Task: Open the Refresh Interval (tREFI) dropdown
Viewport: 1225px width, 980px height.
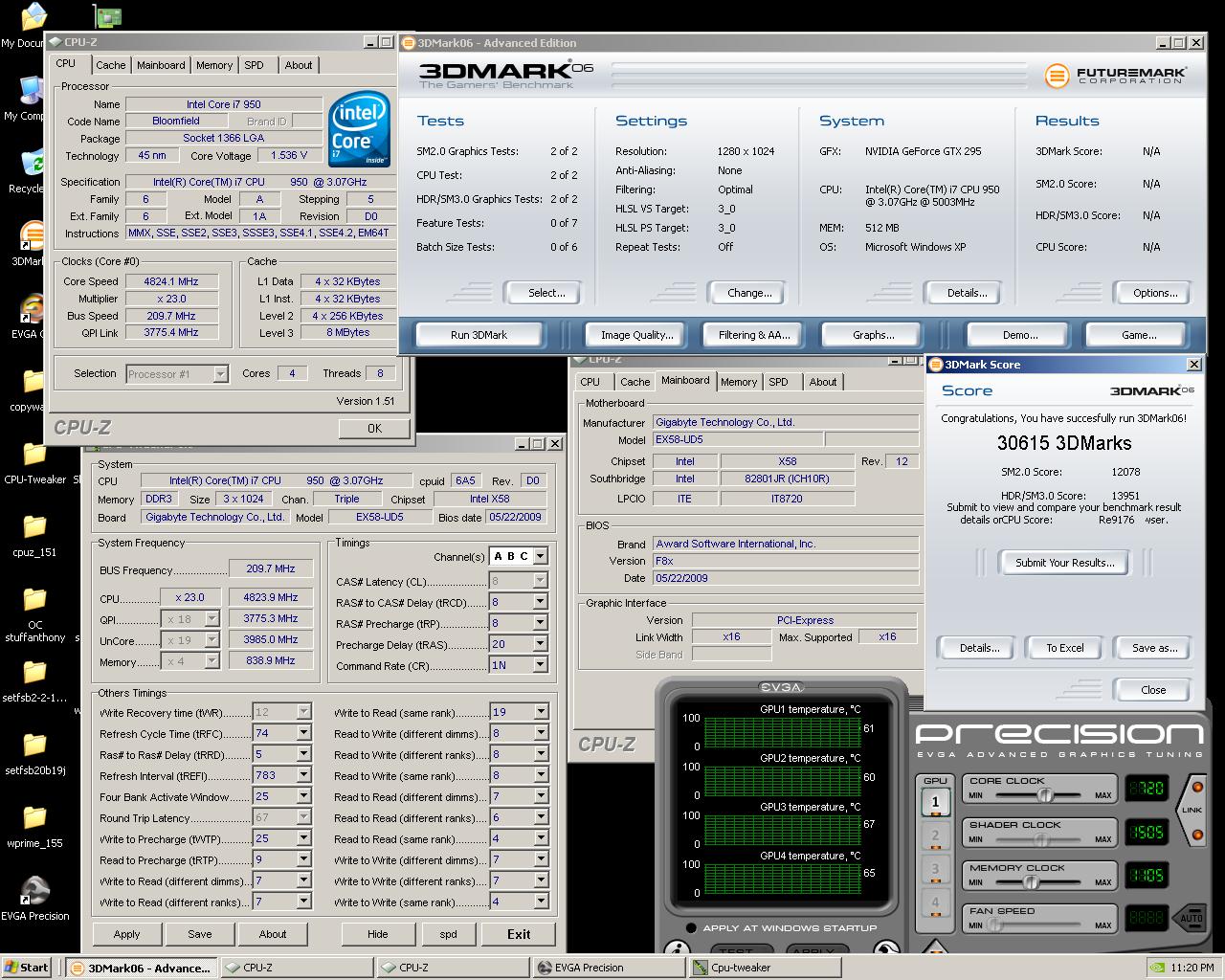Action: pyautogui.click(x=304, y=775)
